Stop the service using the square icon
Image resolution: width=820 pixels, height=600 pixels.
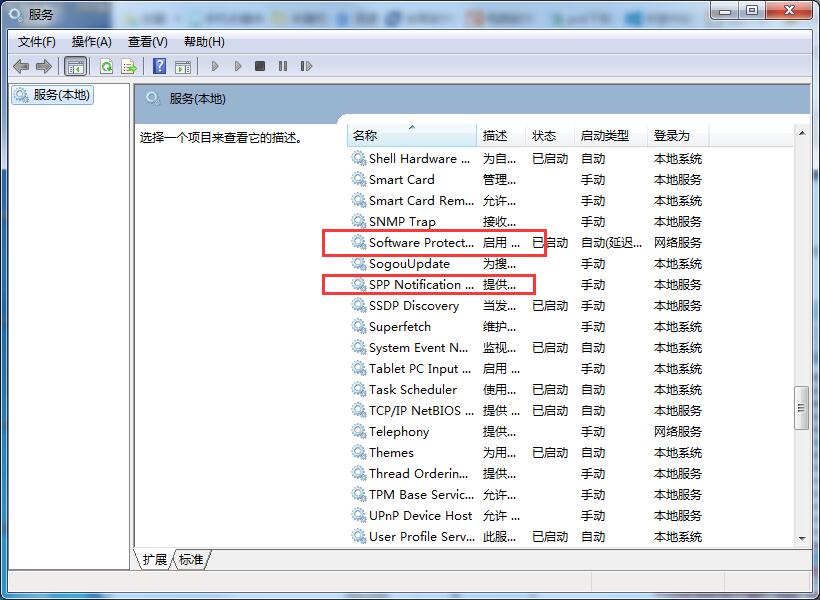pyautogui.click(x=259, y=66)
